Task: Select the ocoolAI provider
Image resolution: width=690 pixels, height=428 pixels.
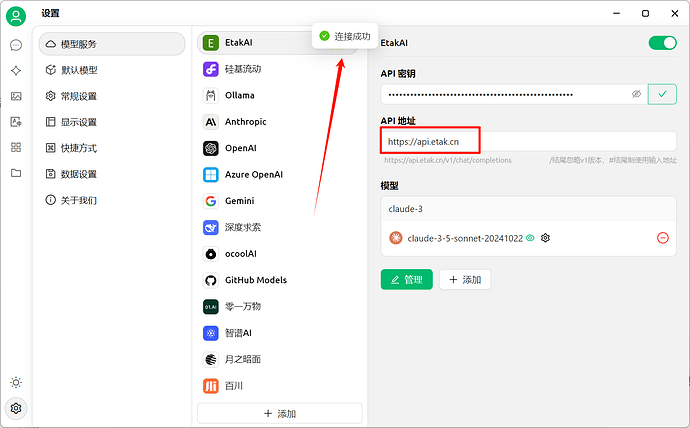Action: coord(277,254)
